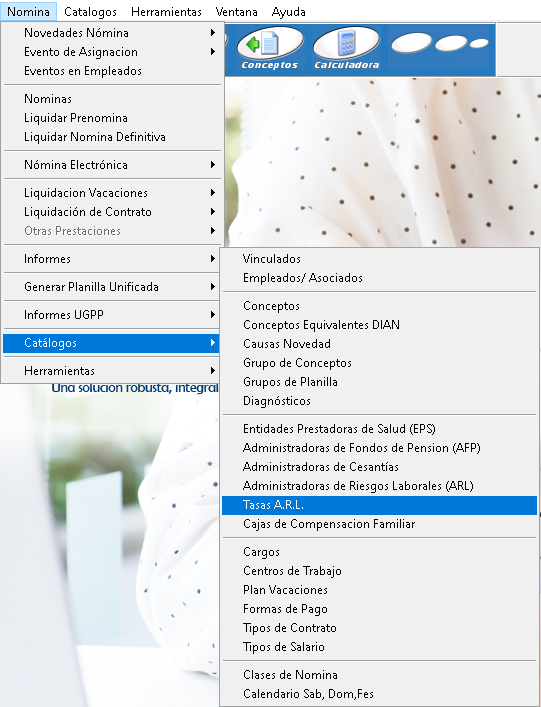The image size is (541, 707).
Task: Select Conceptos Equivalentes DIAN
Action: point(379,325)
